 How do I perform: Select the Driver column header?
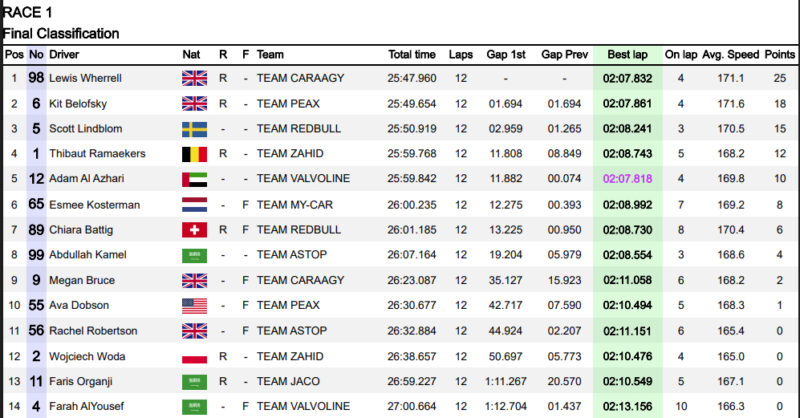(64, 54)
